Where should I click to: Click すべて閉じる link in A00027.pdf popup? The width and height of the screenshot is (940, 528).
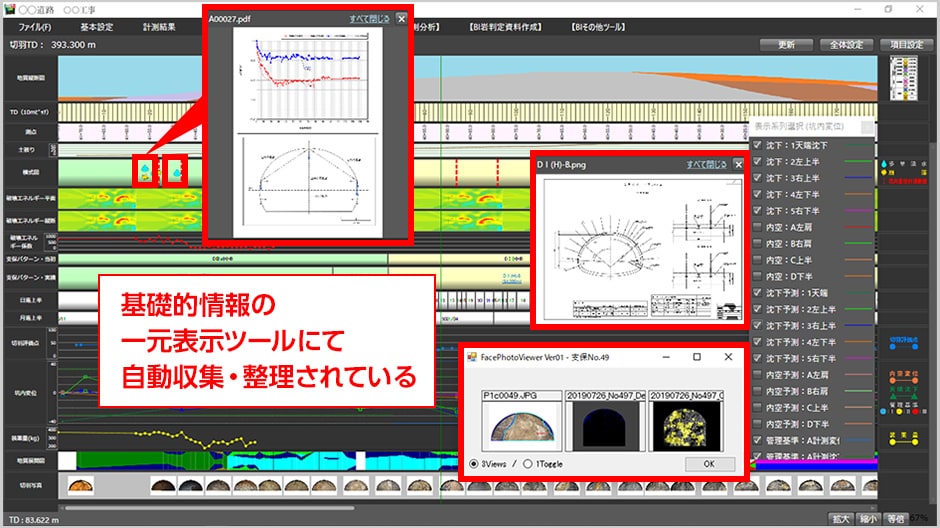(x=369, y=19)
